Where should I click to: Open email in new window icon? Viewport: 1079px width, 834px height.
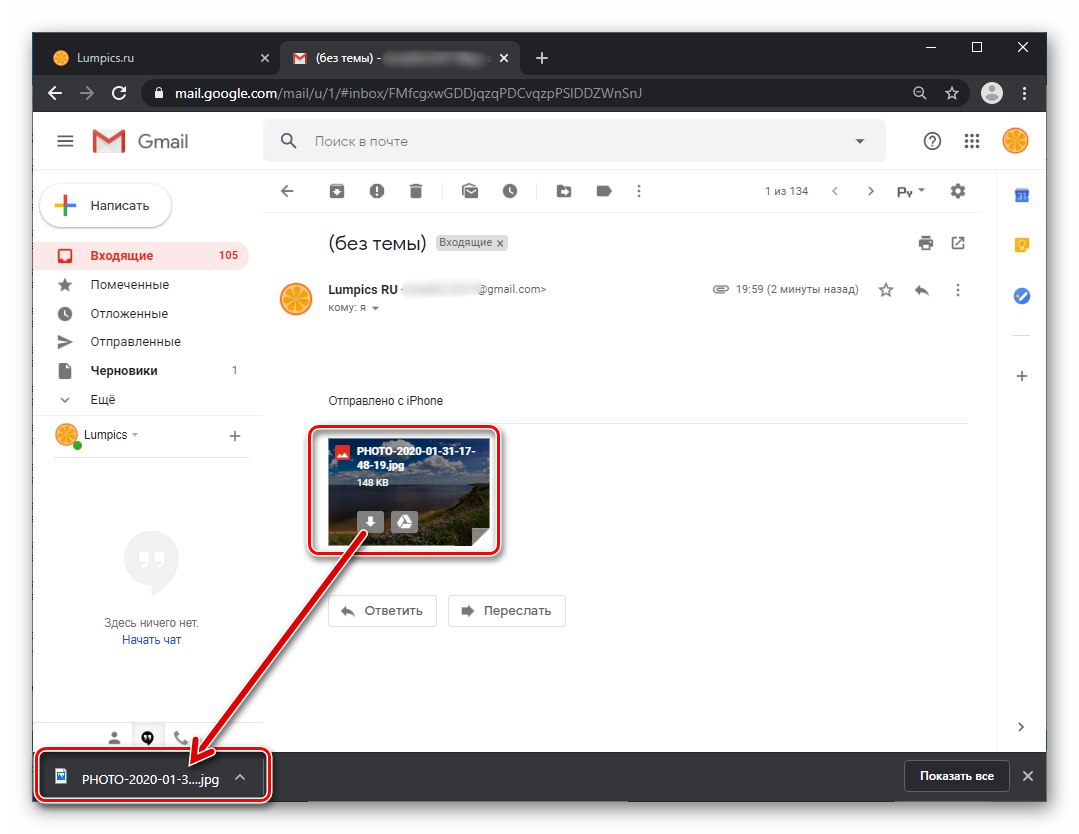coord(958,243)
